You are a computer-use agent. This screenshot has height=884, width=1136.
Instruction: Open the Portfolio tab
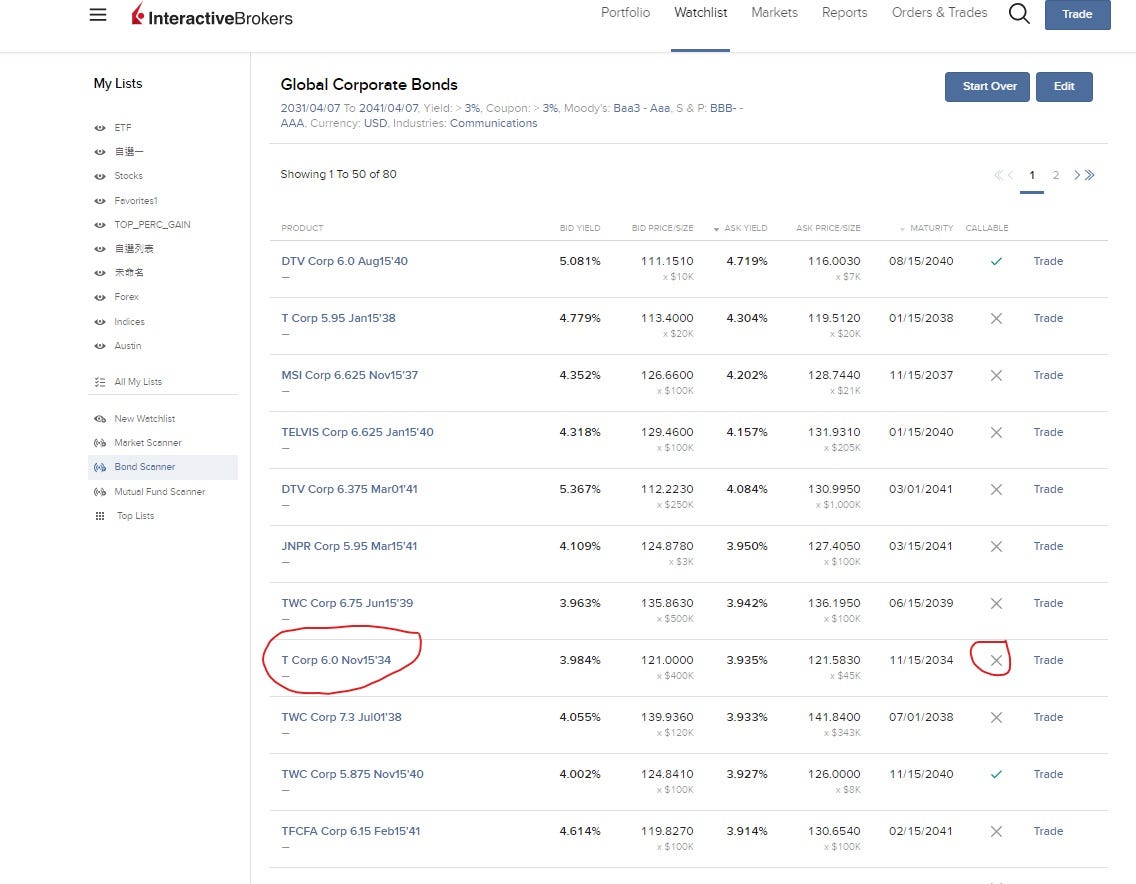tap(625, 13)
